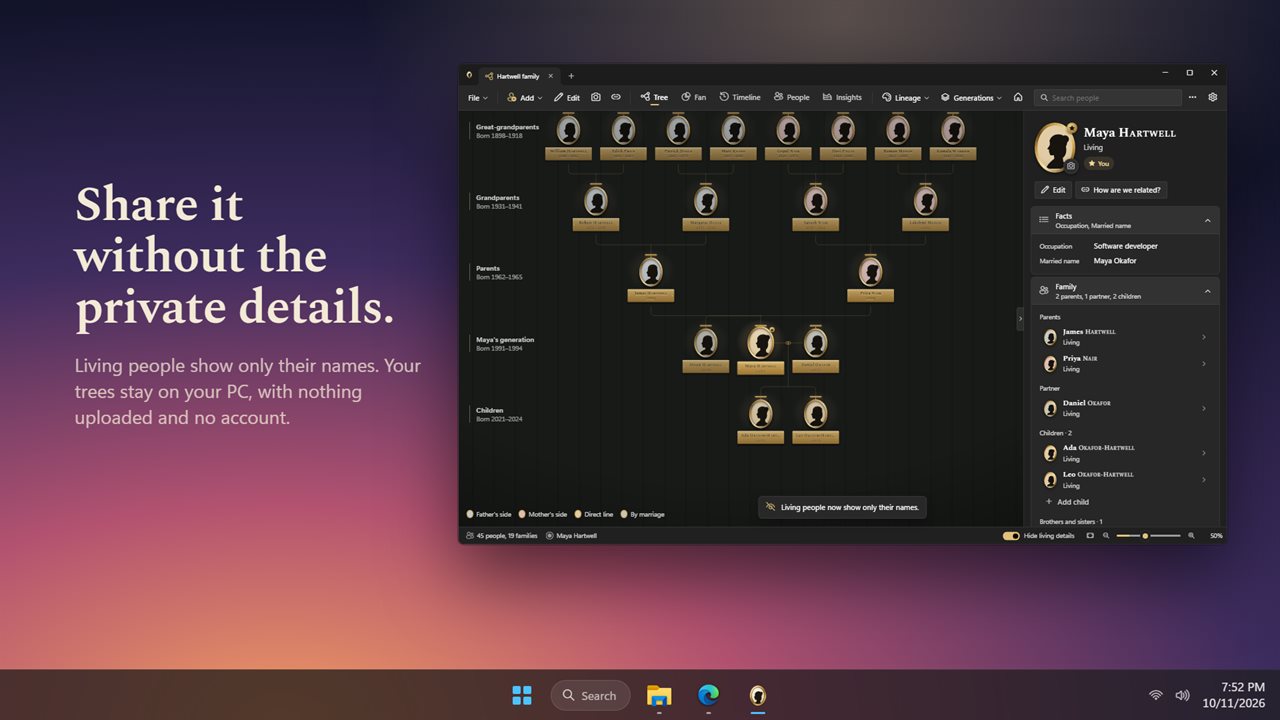
Task: Open File Explorer from the taskbar
Action: [659, 695]
